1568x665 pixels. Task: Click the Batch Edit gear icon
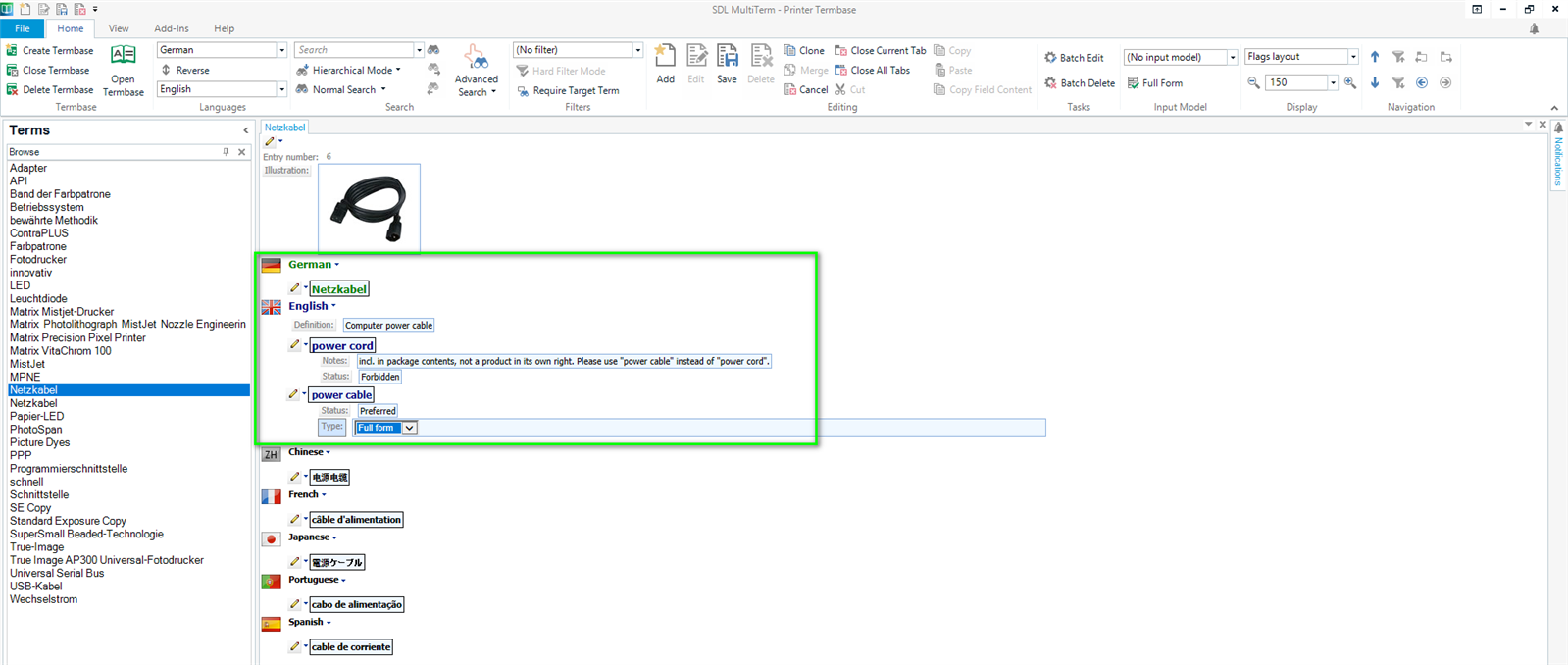tap(1050, 58)
